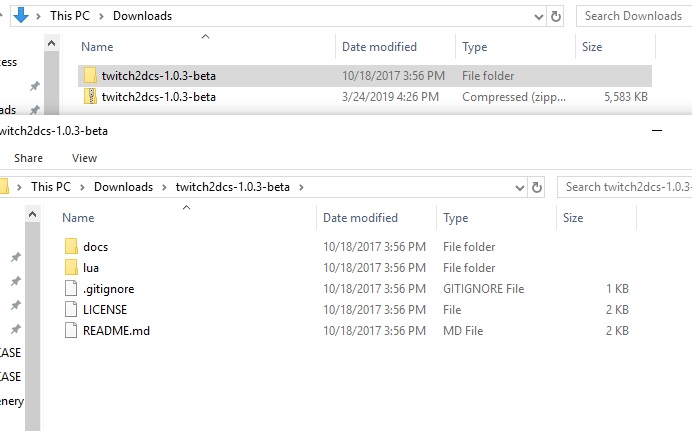Sort by Size in Downloads window
The width and height of the screenshot is (692, 431).
[x=592, y=47]
